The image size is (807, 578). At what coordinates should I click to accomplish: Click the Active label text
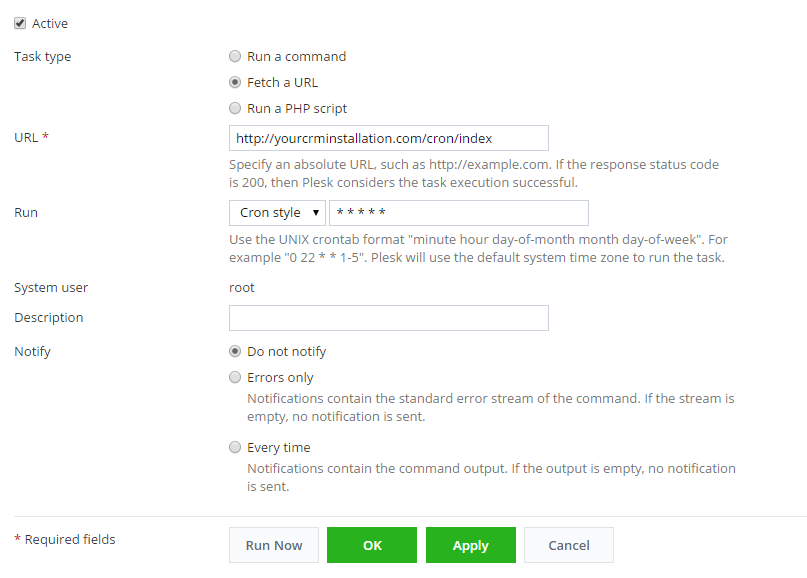coord(50,23)
